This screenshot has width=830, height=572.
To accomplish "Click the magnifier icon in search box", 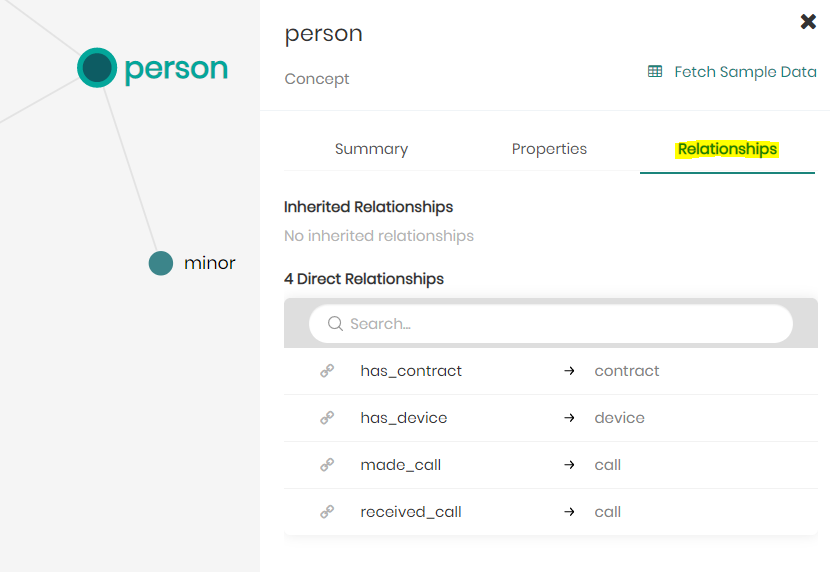I will [x=335, y=324].
